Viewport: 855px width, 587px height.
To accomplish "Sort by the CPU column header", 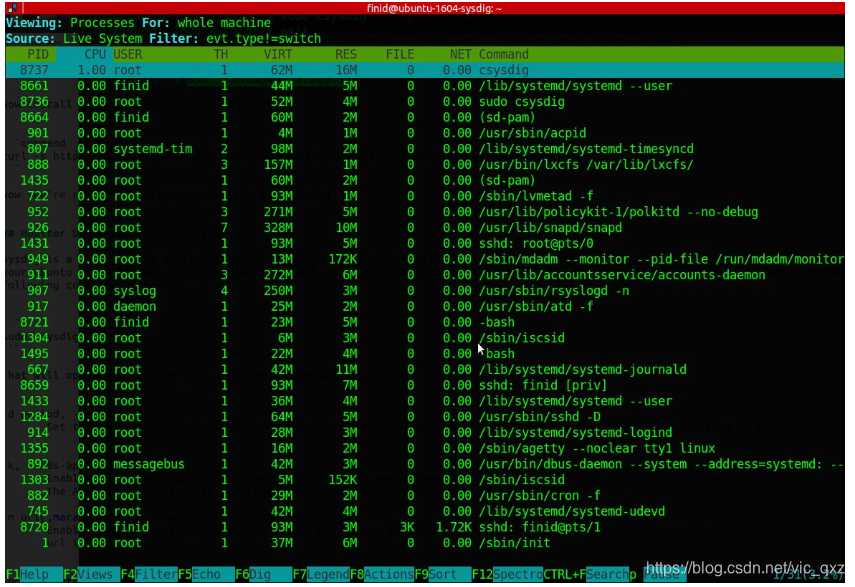I will (95, 55).
